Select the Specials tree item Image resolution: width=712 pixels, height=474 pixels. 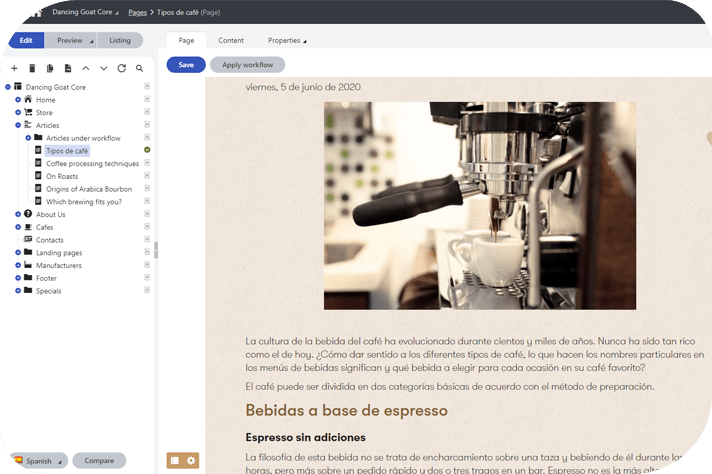[x=49, y=291]
